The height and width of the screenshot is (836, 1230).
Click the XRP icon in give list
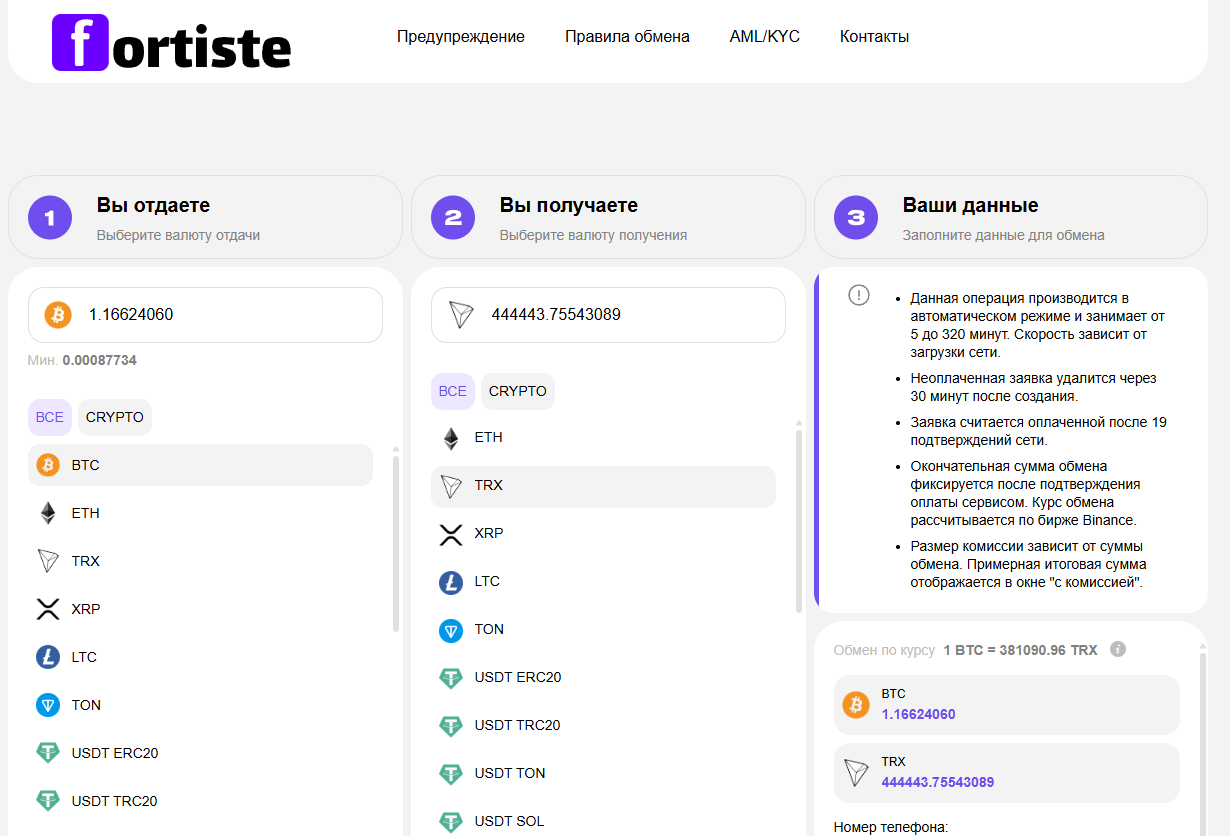click(48, 609)
